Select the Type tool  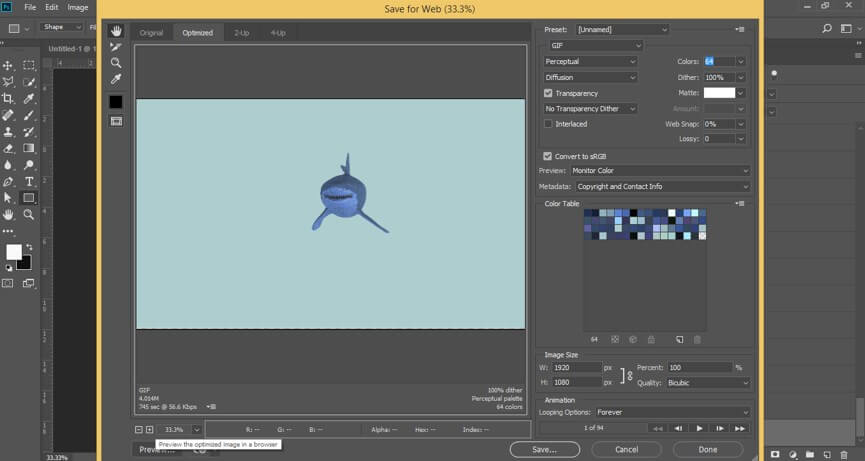29,181
